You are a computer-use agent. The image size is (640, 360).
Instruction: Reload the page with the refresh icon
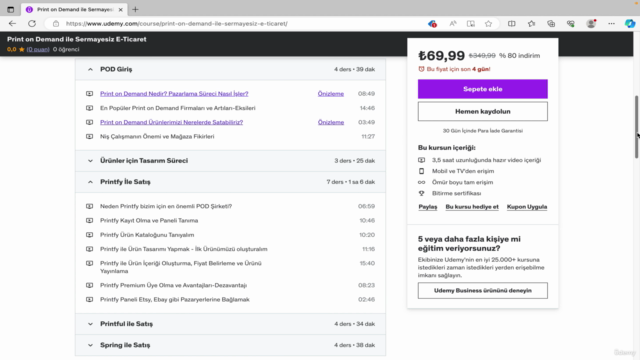point(32,24)
